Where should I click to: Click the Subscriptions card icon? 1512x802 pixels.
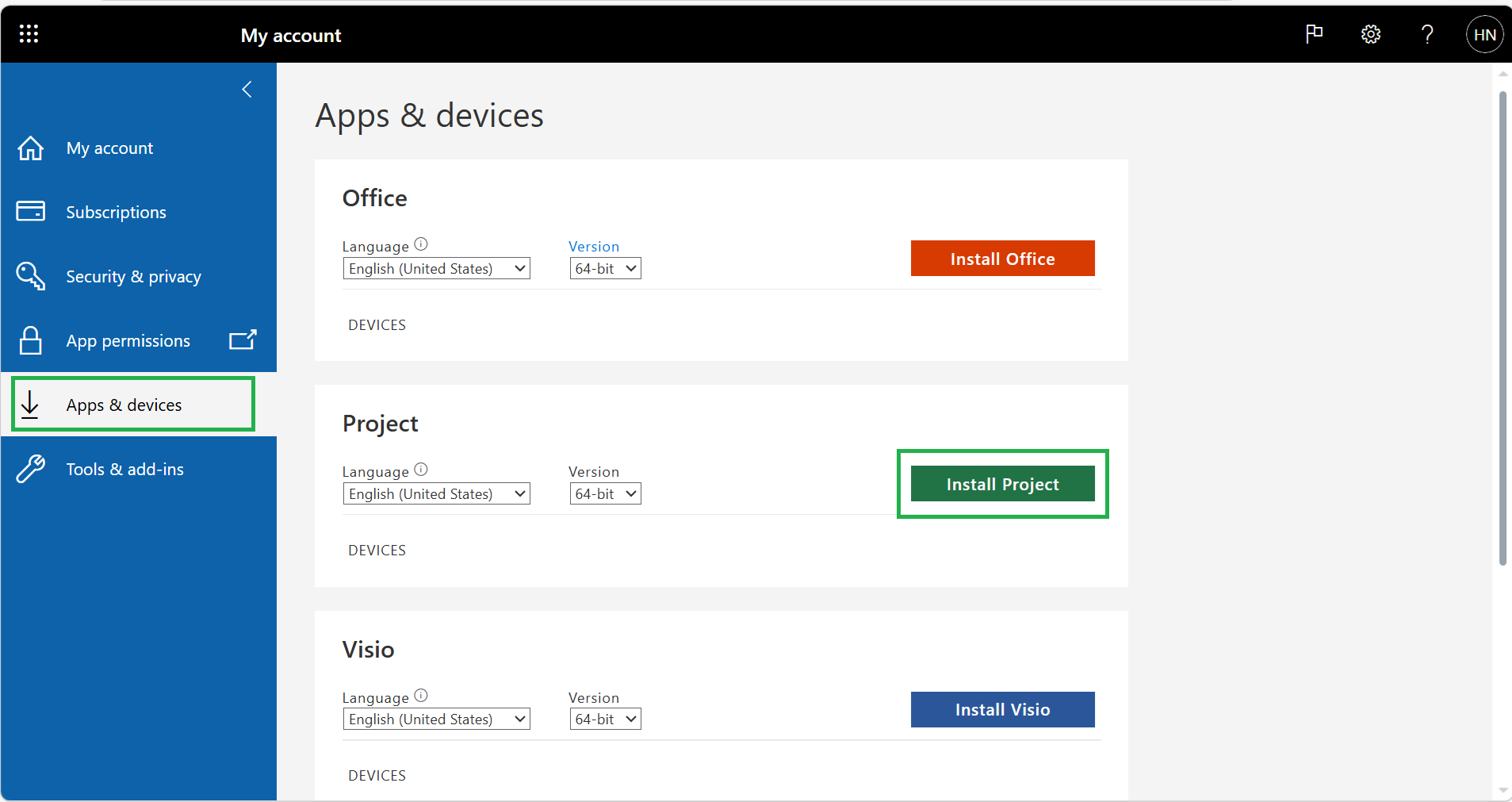point(31,211)
